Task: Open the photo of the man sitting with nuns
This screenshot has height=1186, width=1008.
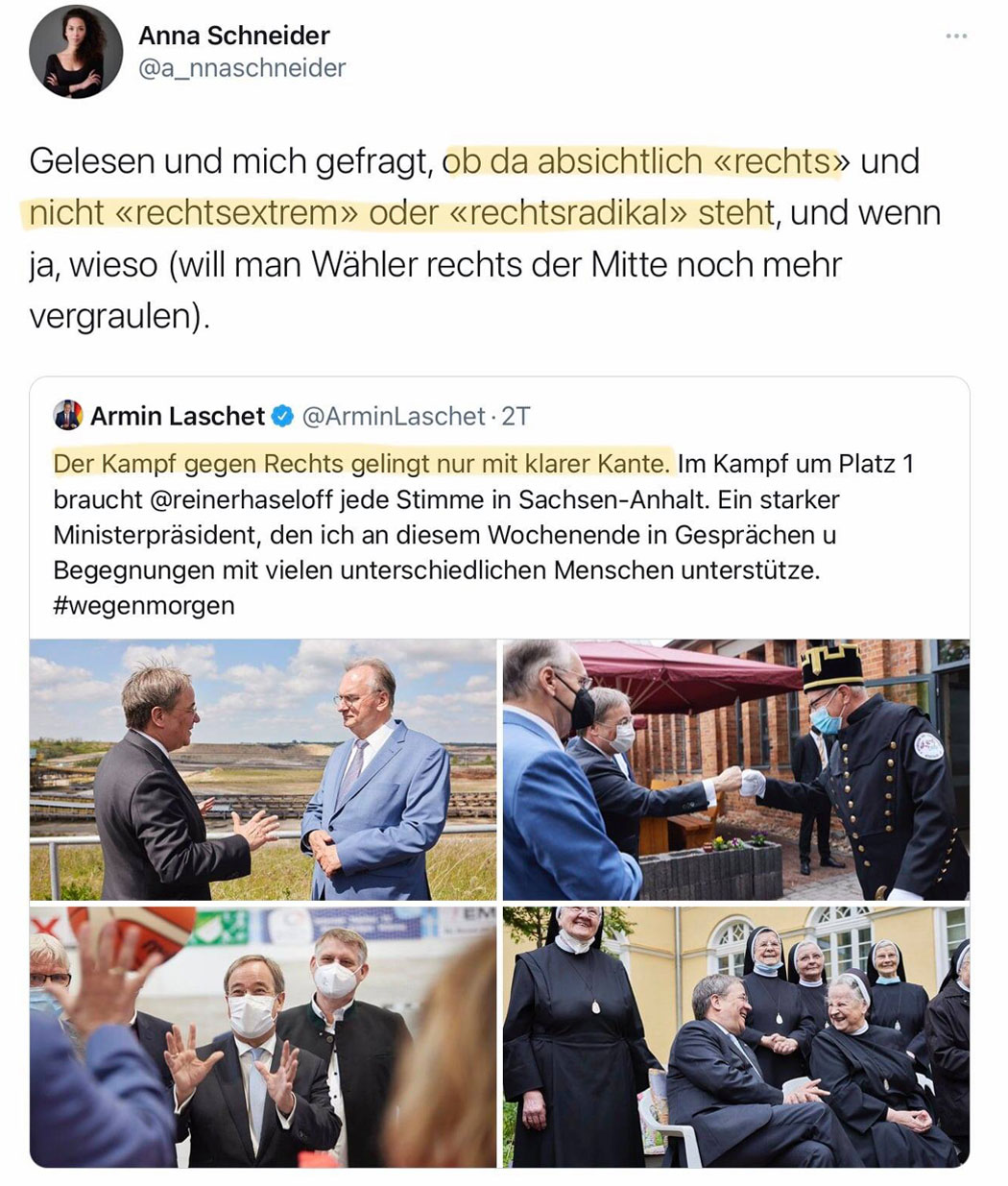Action: (736, 1037)
